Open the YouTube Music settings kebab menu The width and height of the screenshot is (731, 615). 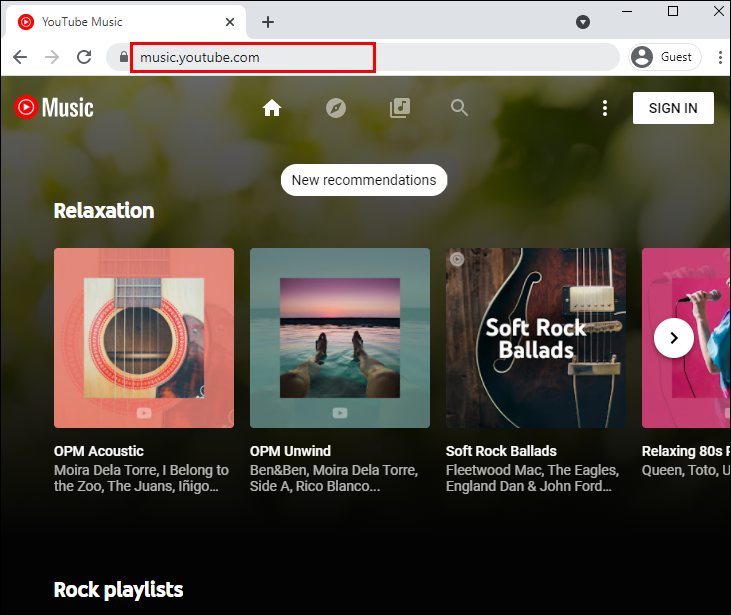(x=605, y=108)
